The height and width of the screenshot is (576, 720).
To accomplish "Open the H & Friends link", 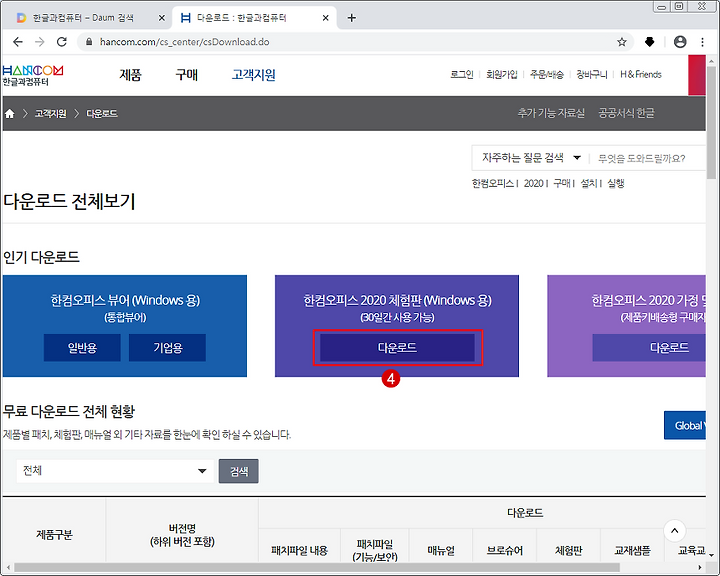I will pos(641,74).
